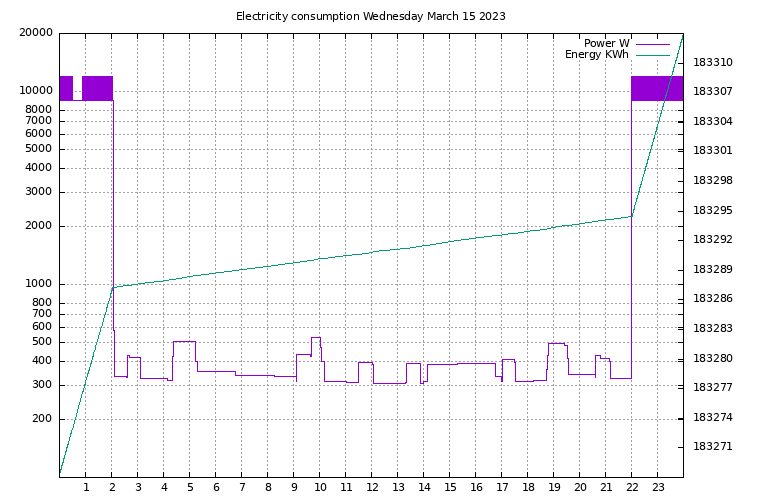Click the right axis label 183280

tap(713, 358)
